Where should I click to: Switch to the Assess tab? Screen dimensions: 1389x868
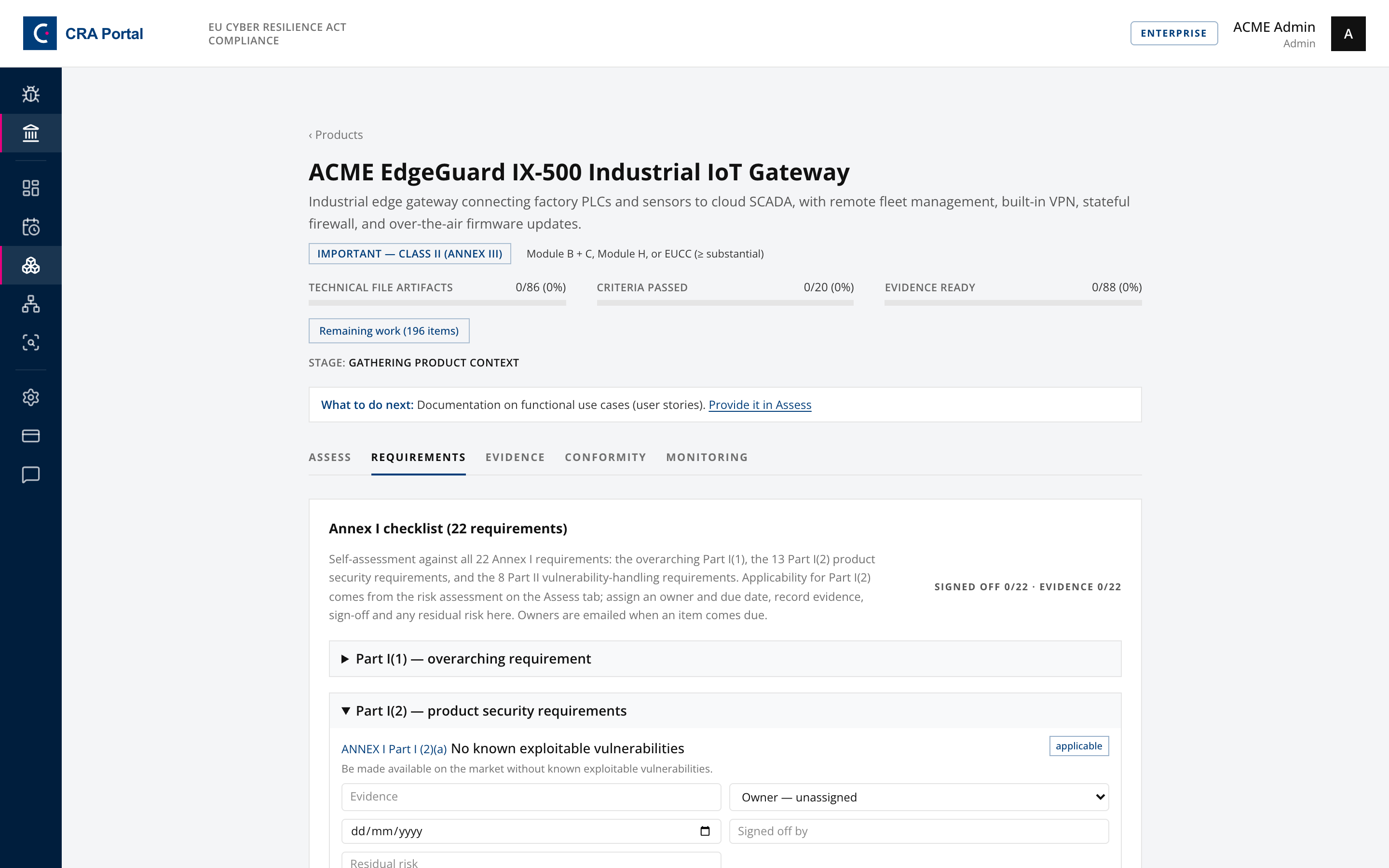point(329,458)
